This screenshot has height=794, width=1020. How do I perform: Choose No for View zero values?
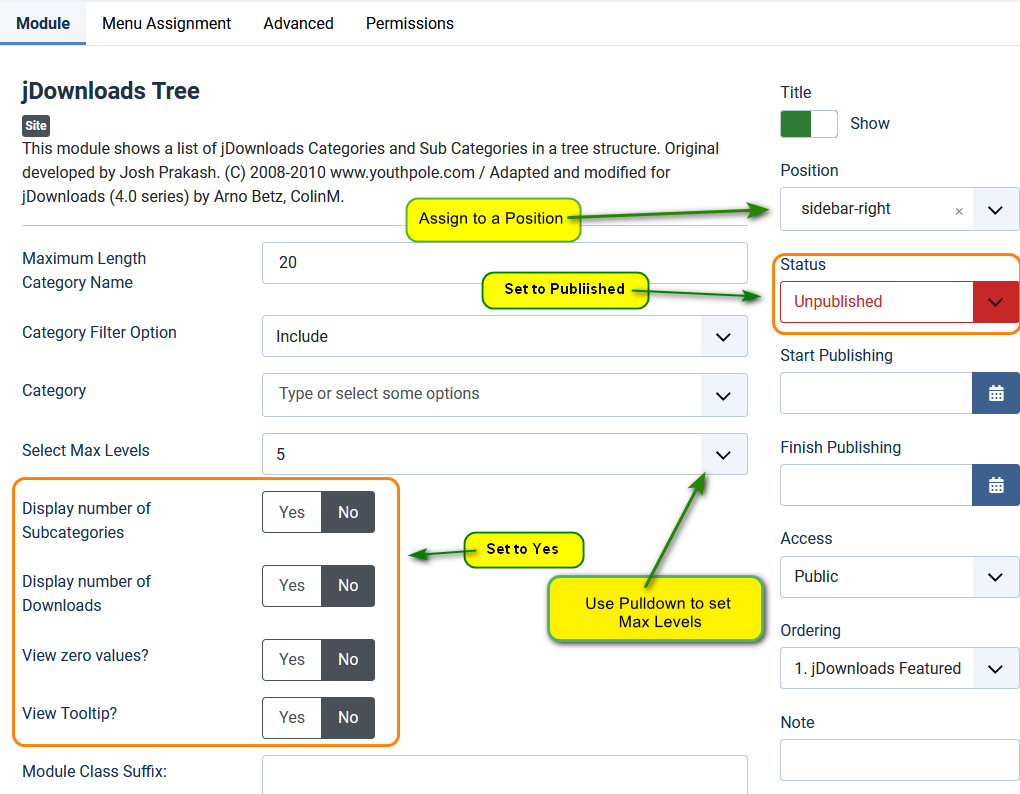pos(348,659)
